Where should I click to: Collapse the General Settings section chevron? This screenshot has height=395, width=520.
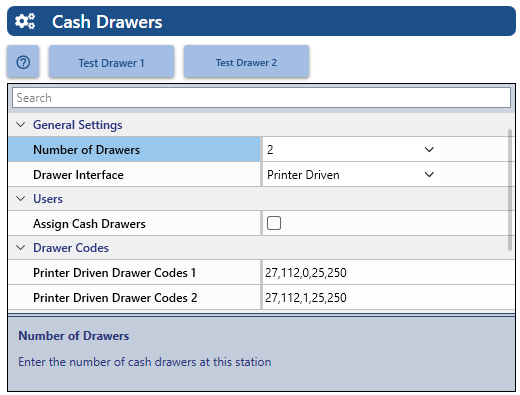tap(21, 125)
